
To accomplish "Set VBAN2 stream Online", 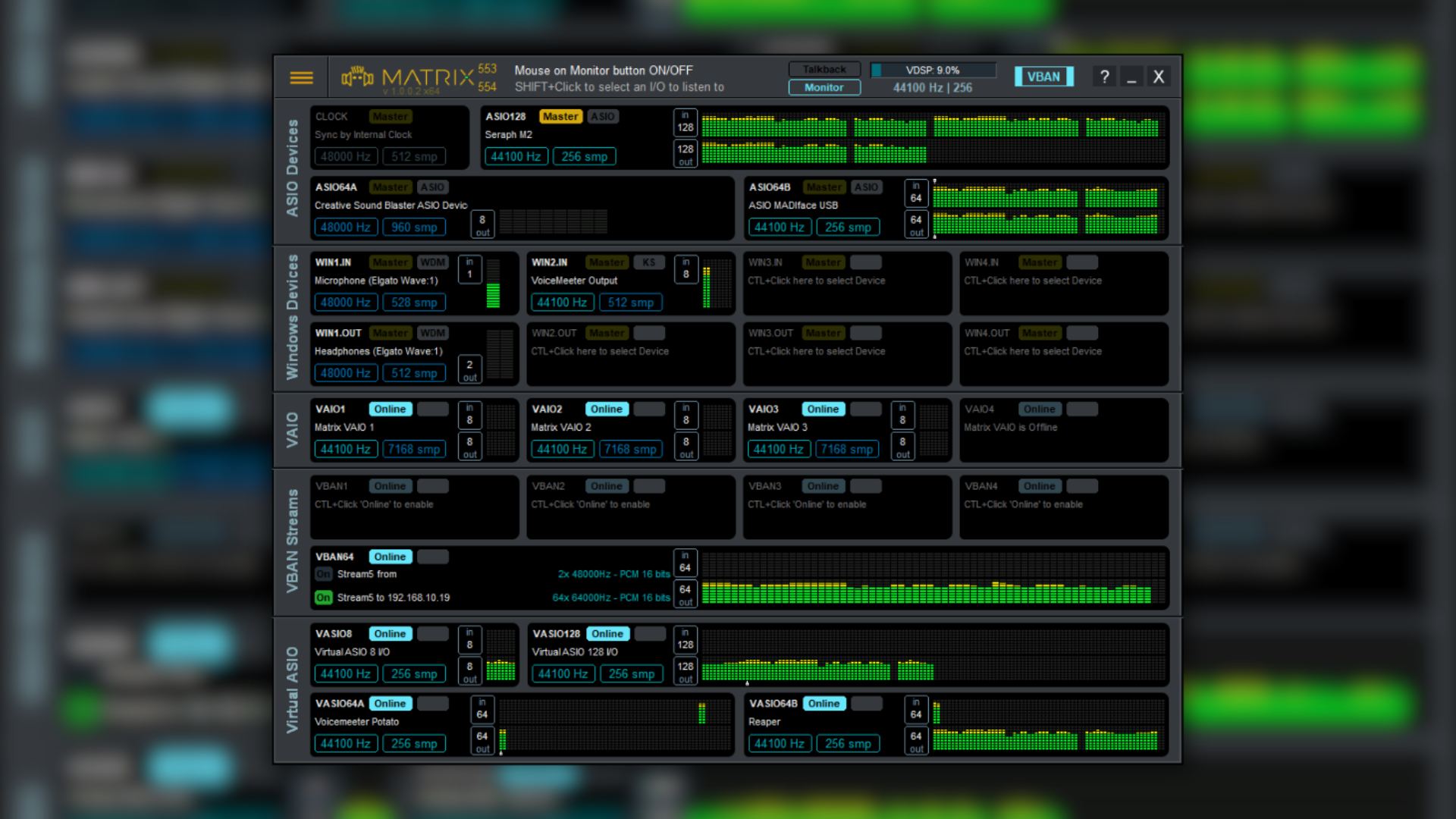I will click(607, 485).
